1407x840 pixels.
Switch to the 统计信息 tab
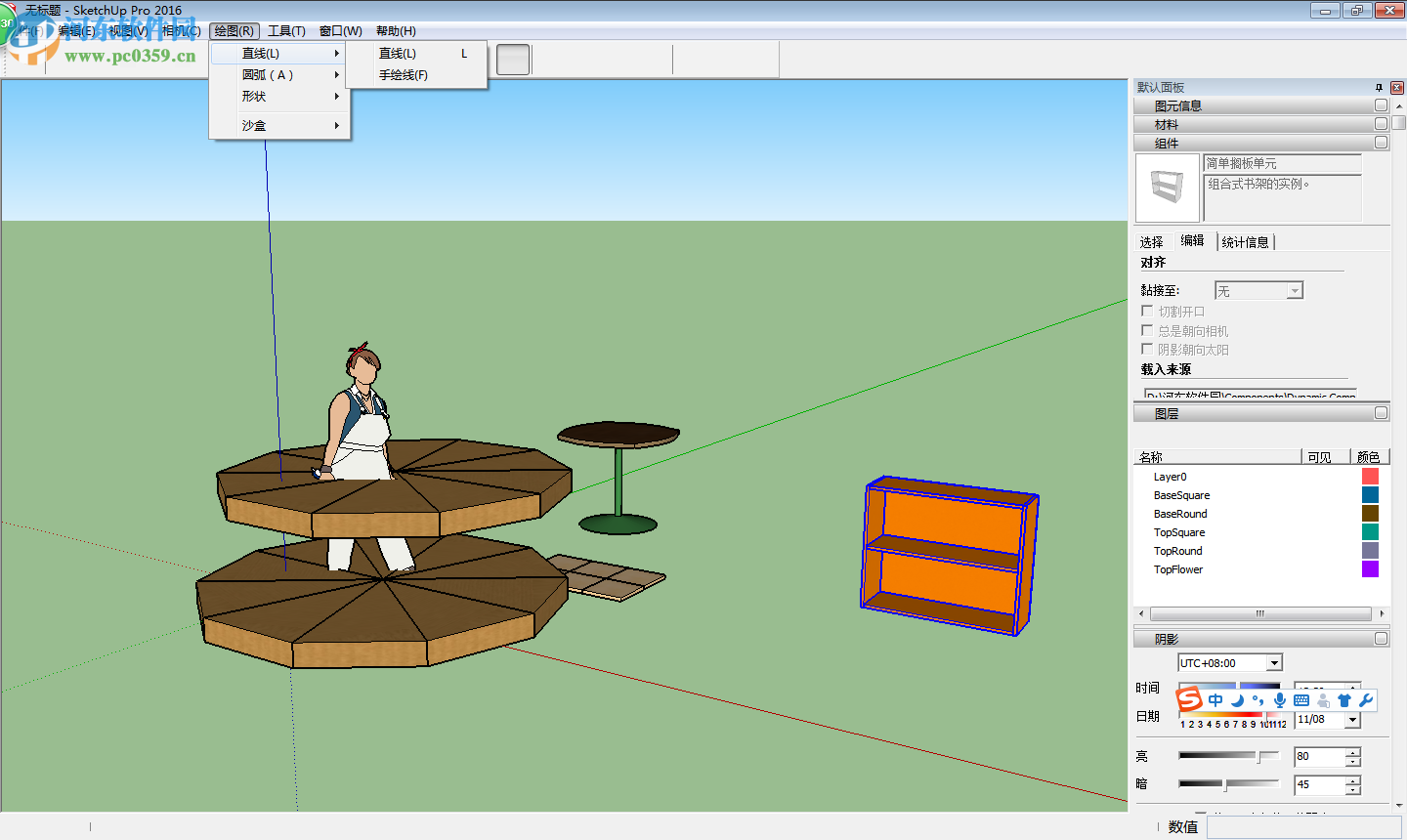[x=1246, y=240]
